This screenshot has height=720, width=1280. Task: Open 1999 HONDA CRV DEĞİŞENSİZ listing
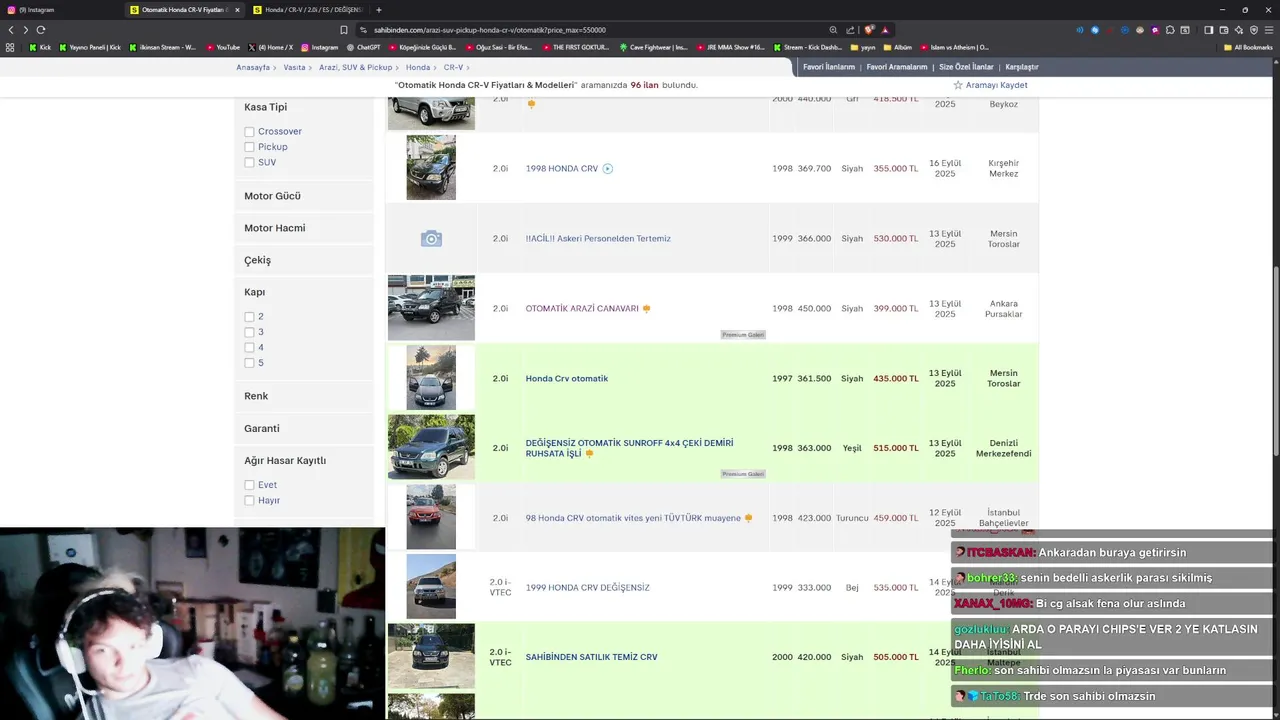588,588
